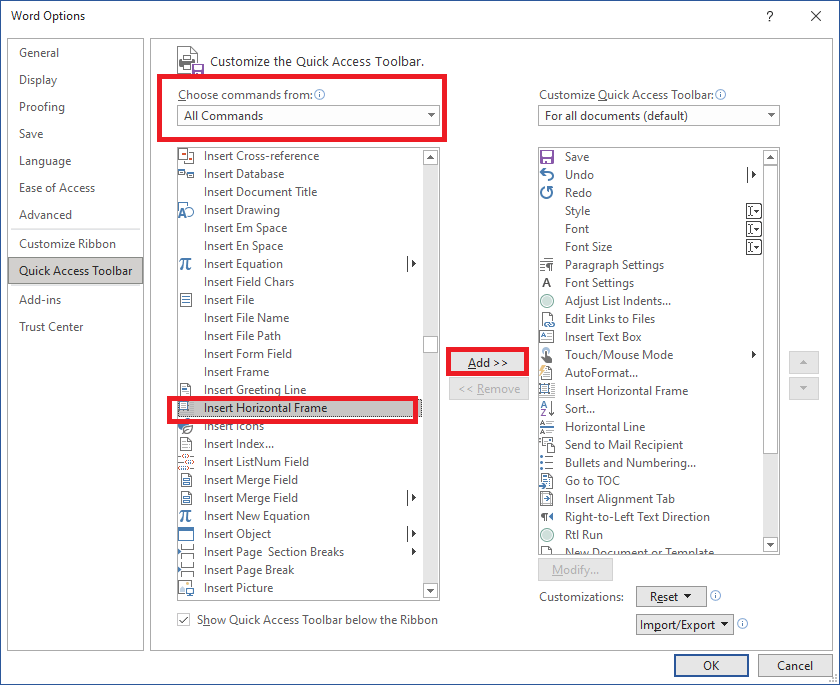This screenshot has width=840, height=685.
Task: Click info icon next to Reset button
Action: point(716,596)
